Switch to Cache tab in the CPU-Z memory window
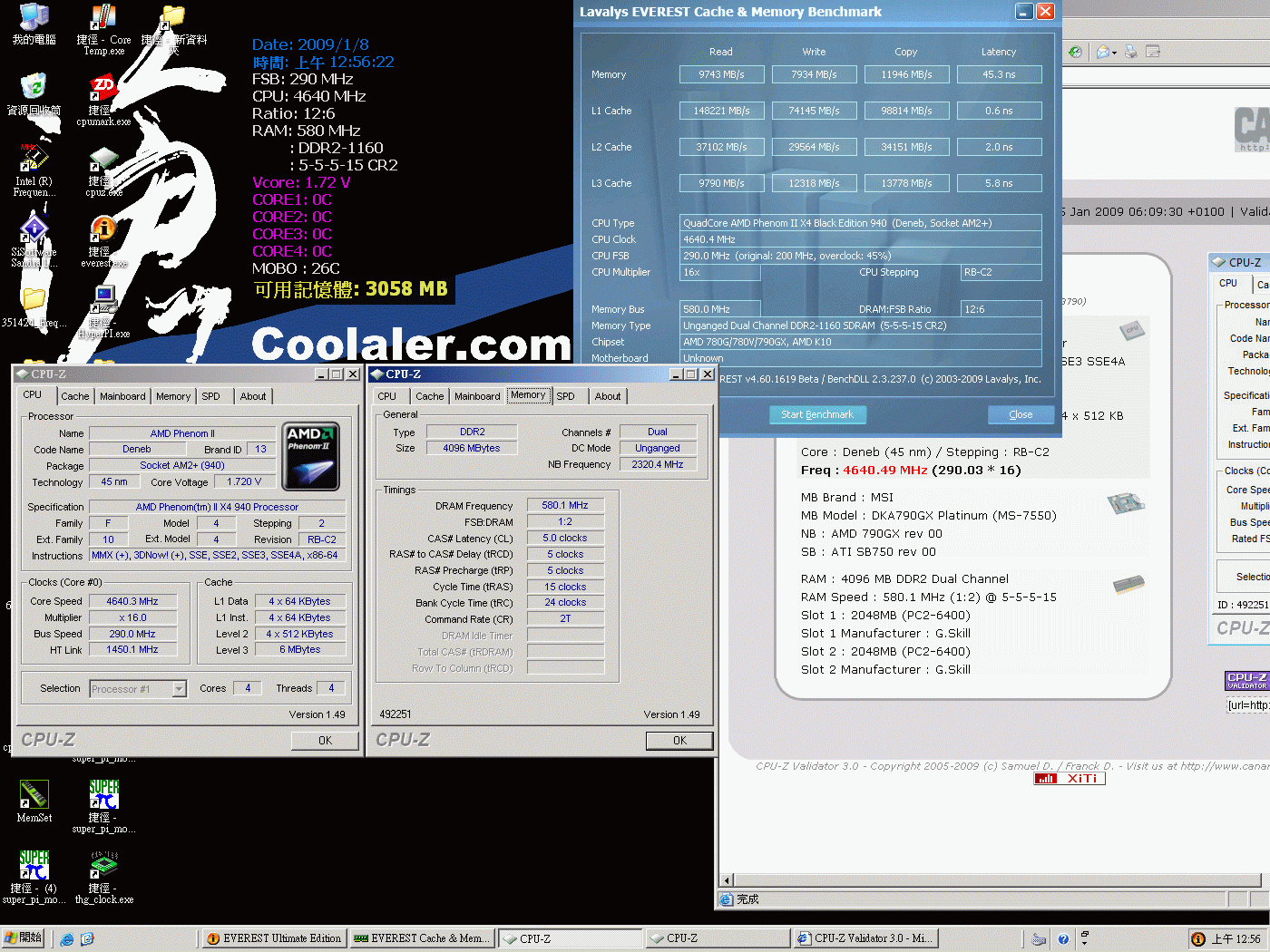1270x952 pixels. 430,396
